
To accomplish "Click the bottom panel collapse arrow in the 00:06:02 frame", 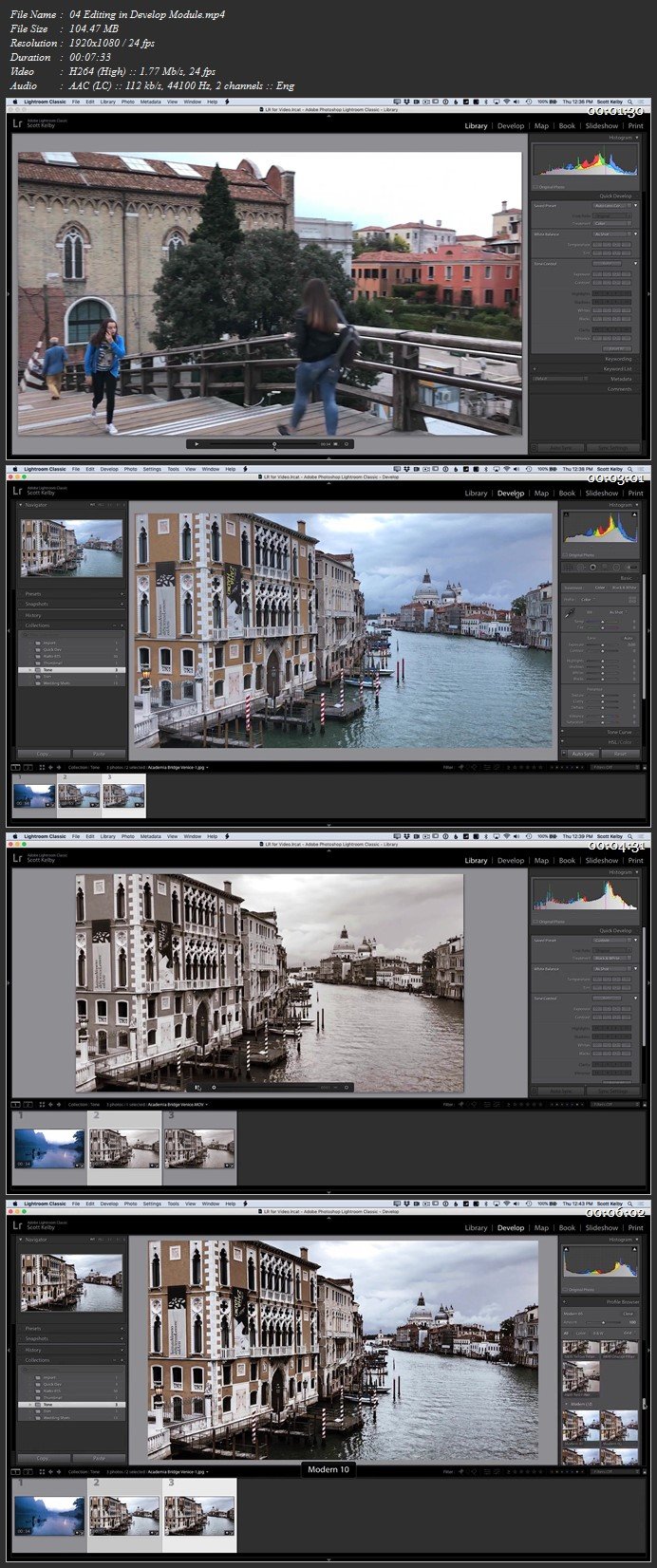I will point(328,1559).
